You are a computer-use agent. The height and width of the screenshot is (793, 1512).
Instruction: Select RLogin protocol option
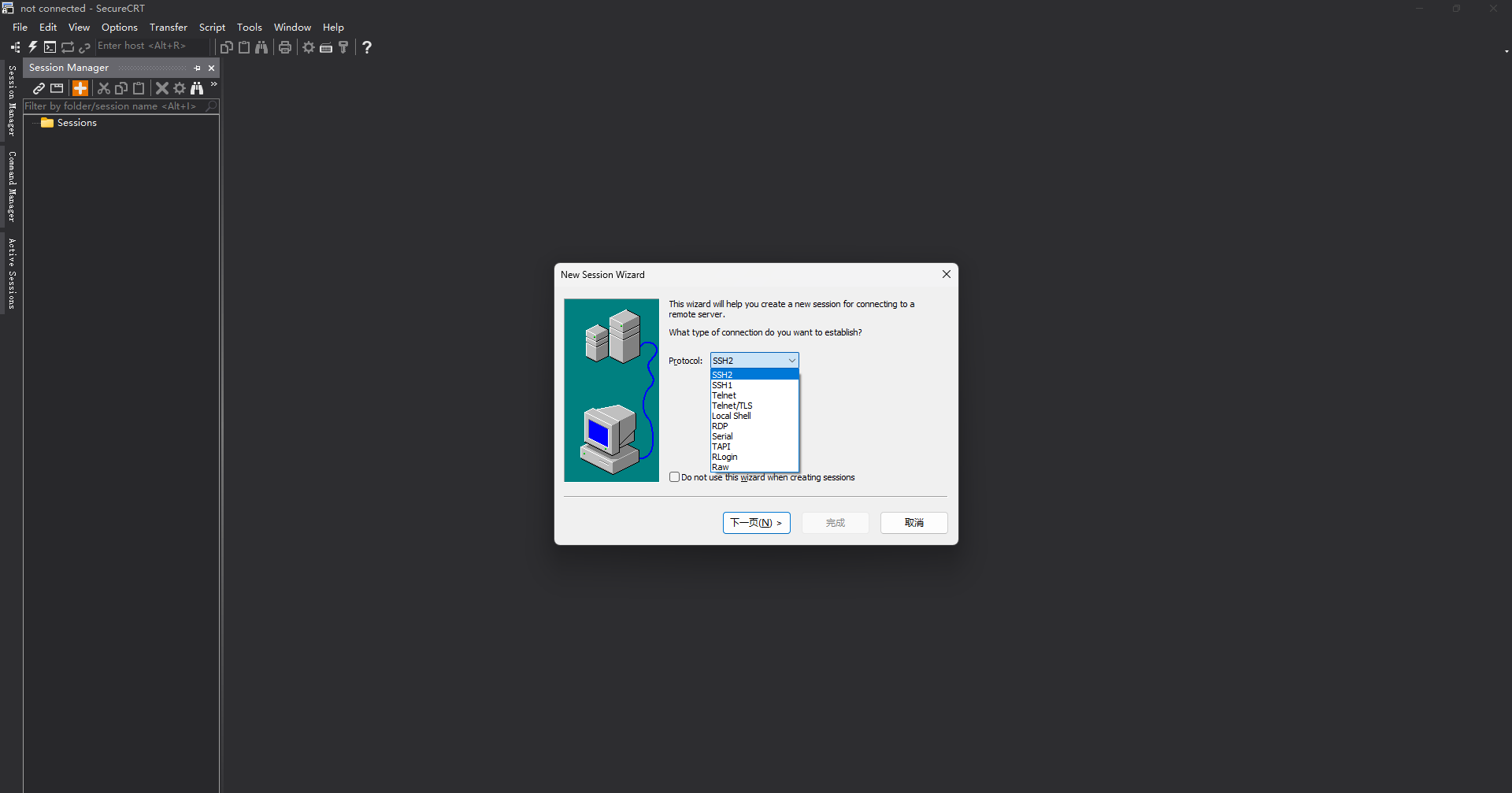click(x=754, y=457)
